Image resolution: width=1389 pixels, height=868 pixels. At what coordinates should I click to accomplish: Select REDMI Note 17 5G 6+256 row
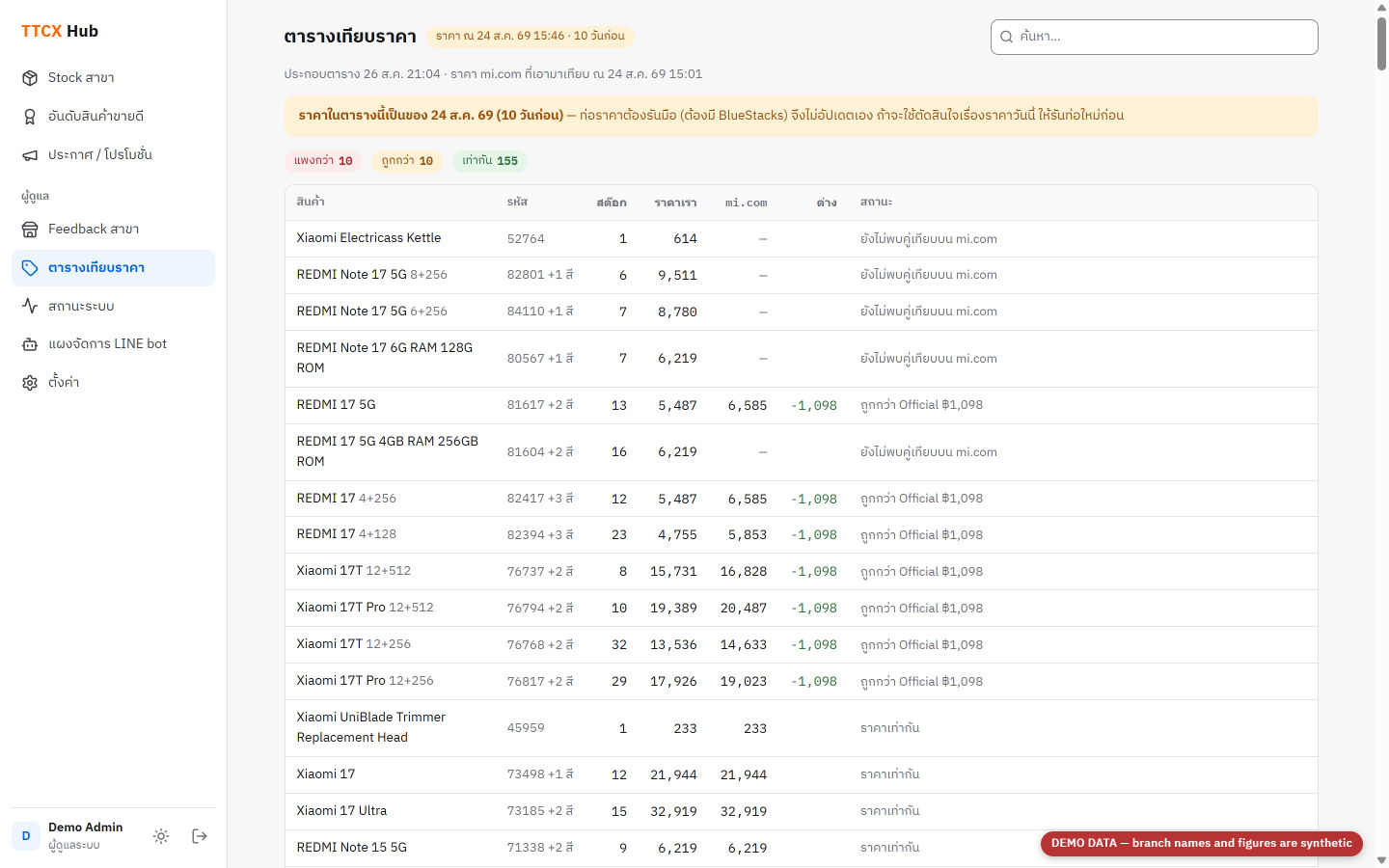coord(801,312)
